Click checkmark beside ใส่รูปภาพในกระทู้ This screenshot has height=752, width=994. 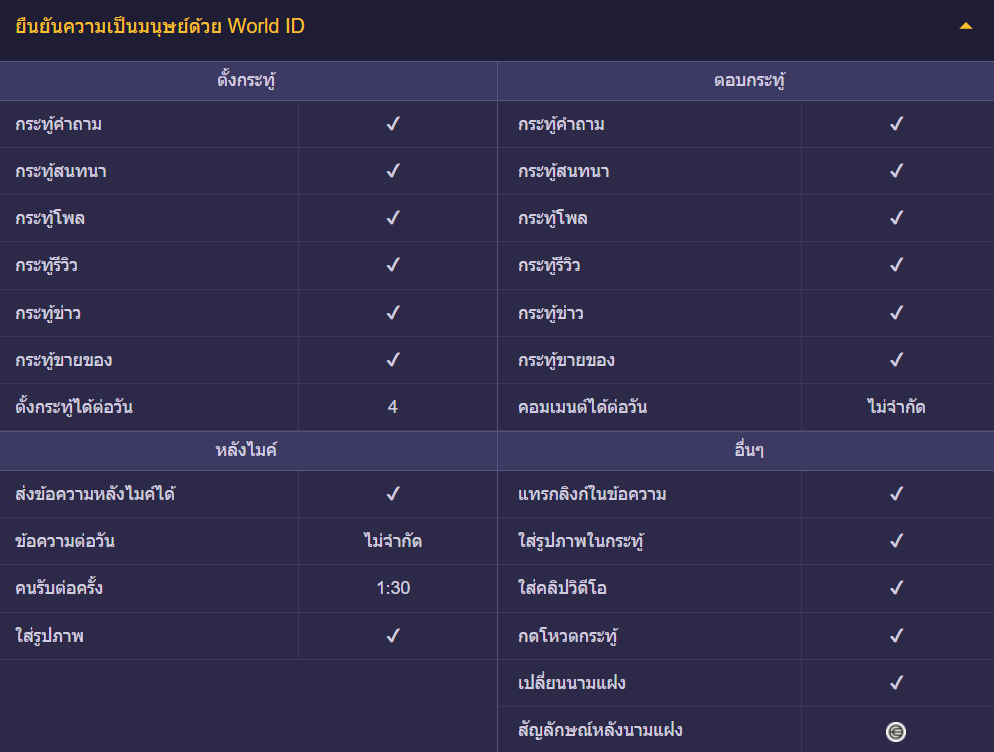pyautogui.click(x=896, y=540)
